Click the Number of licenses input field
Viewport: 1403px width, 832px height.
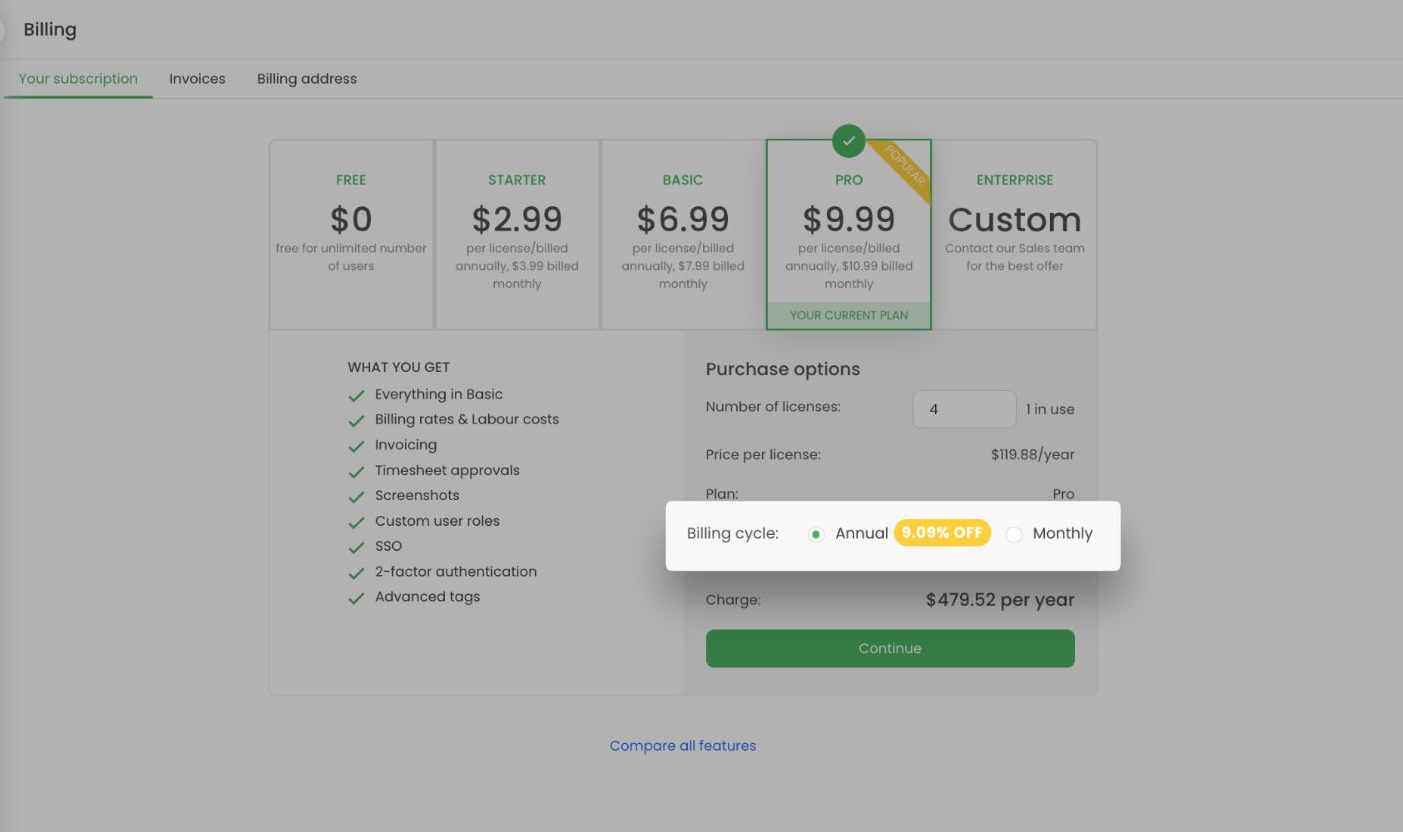point(963,409)
